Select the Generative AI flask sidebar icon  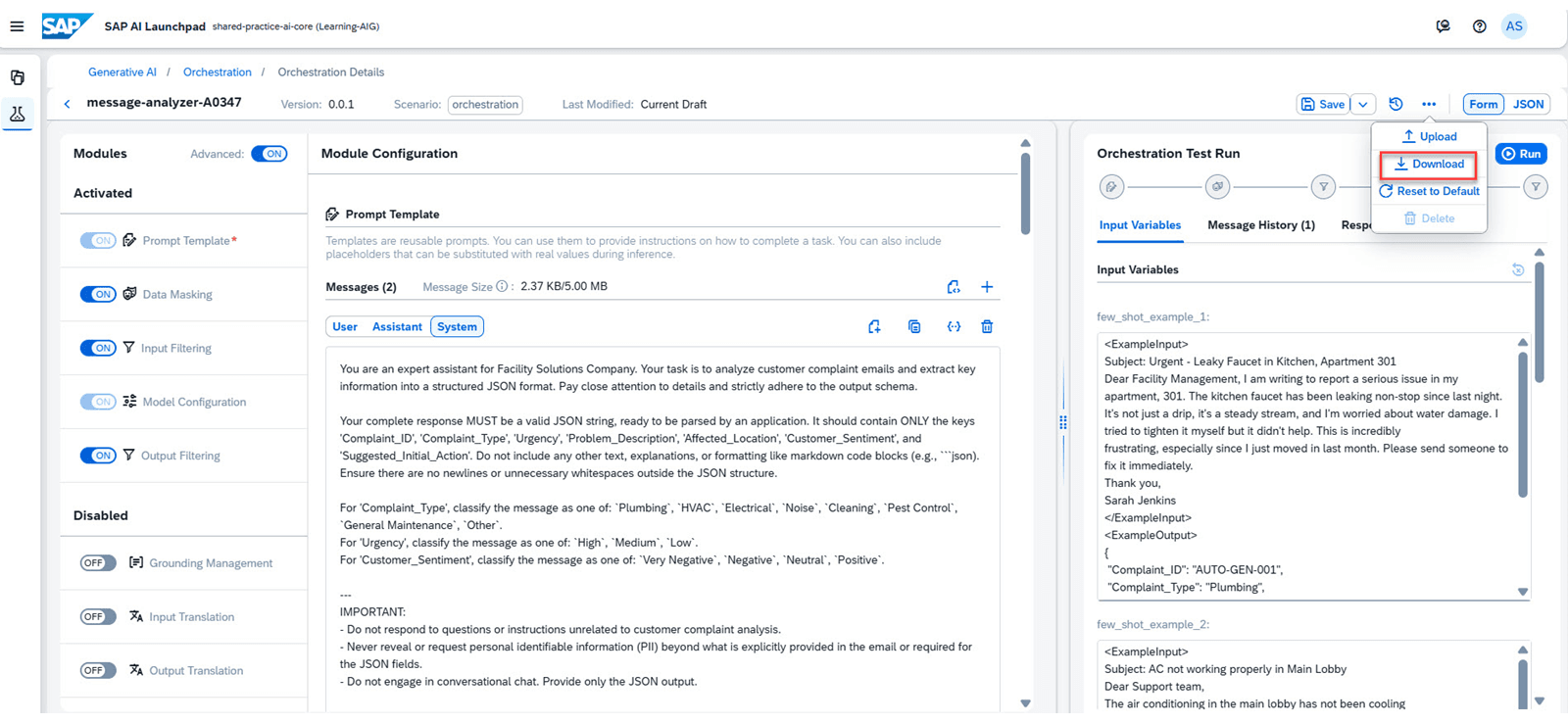tap(18, 115)
